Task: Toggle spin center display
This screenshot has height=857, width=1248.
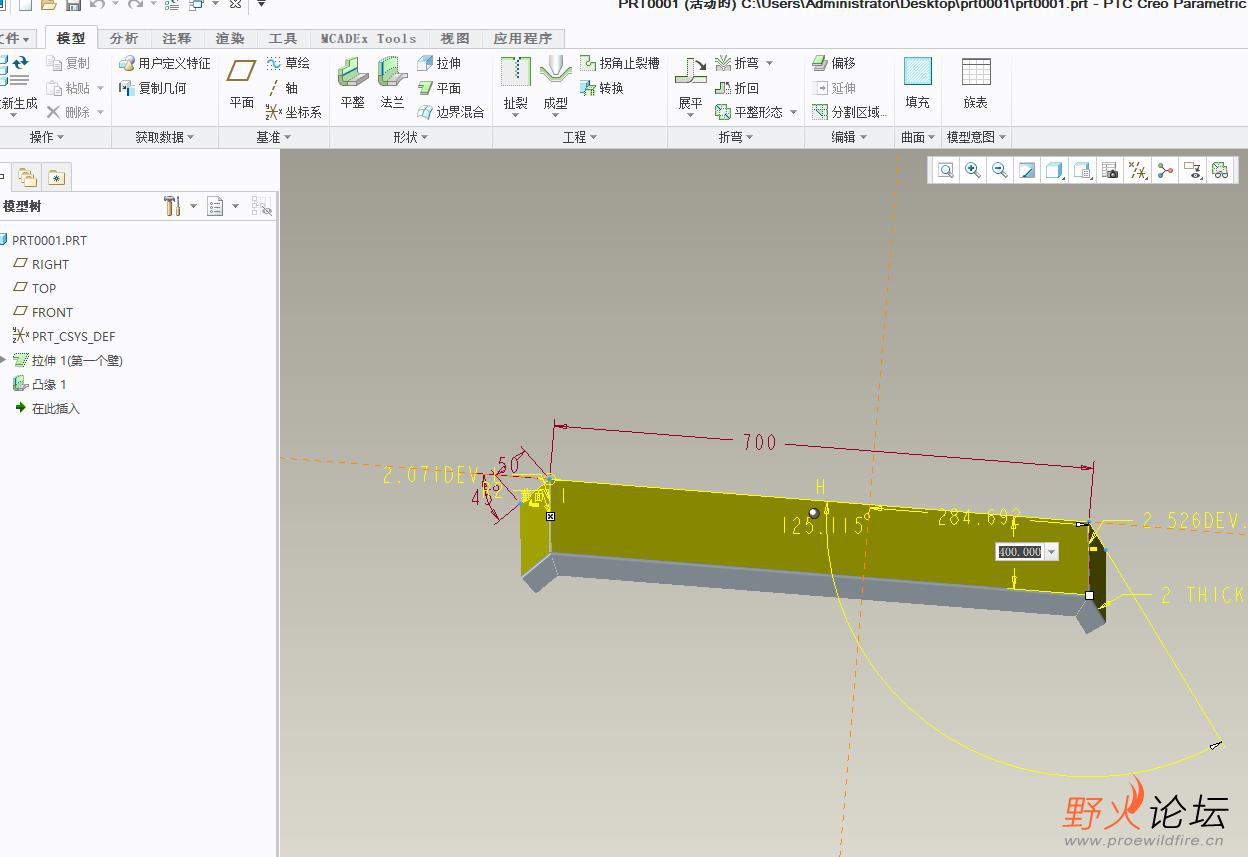Action: pos(1165,171)
